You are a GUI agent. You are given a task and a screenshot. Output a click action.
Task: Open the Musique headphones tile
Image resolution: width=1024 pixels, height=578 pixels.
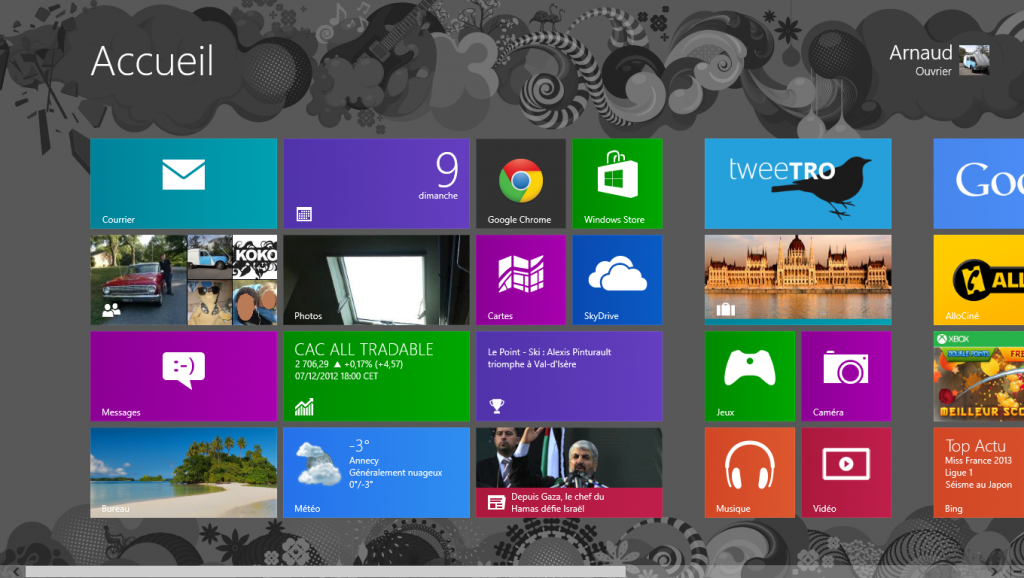click(x=749, y=472)
